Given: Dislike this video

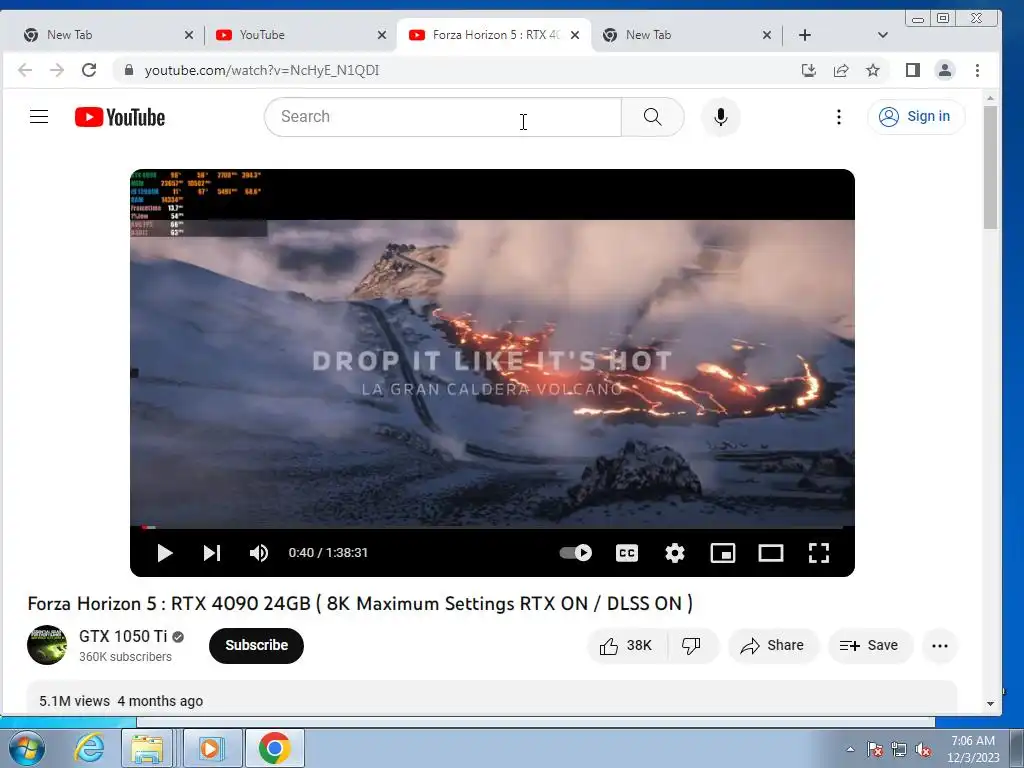Looking at the screenshot, I should [692, 646].
